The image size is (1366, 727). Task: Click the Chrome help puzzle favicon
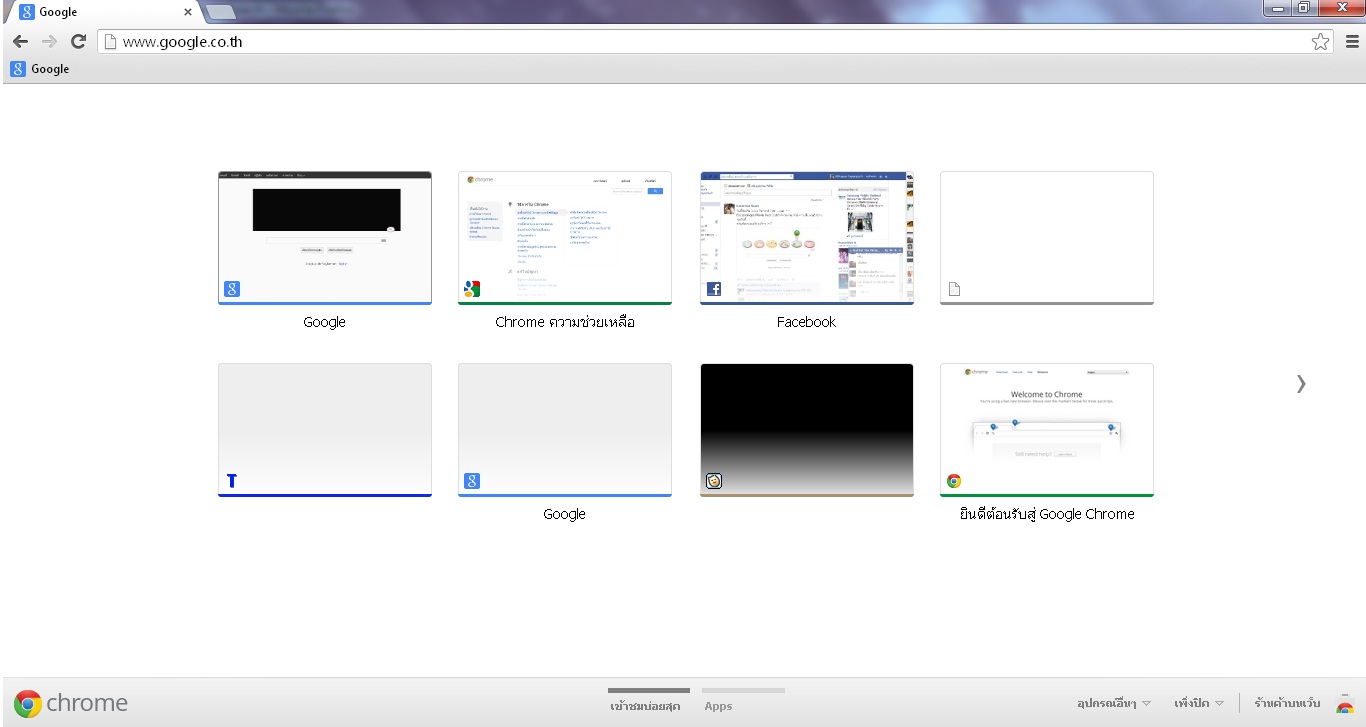coord(472,289)
